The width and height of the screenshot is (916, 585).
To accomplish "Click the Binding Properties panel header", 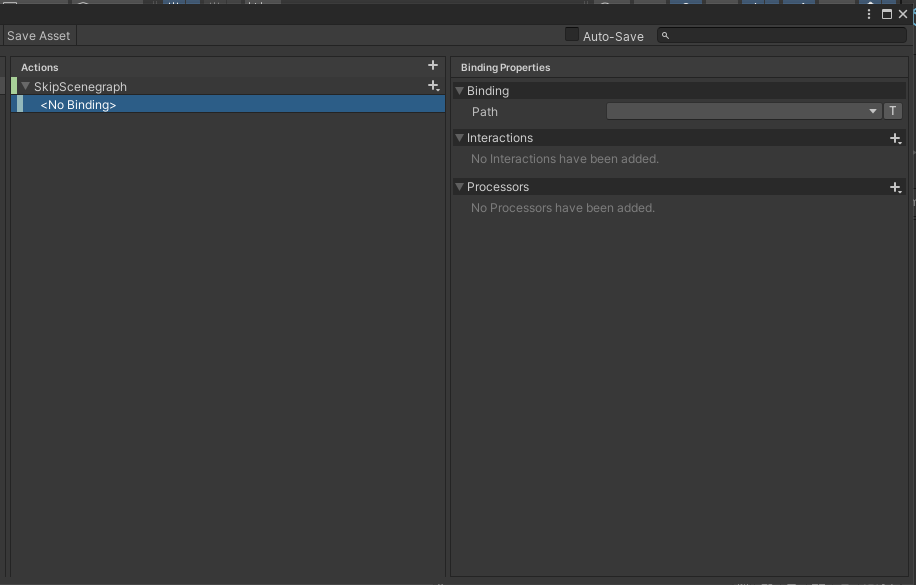I will point(505,67).
